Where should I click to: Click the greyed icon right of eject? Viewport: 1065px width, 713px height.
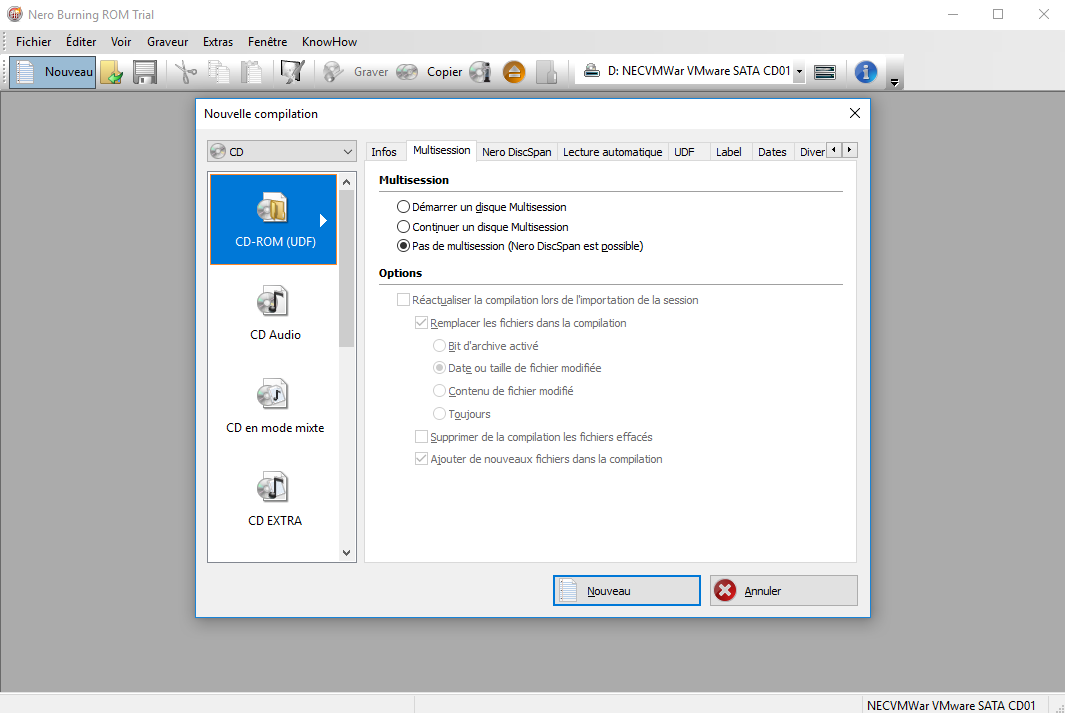[x=547, y=72]
